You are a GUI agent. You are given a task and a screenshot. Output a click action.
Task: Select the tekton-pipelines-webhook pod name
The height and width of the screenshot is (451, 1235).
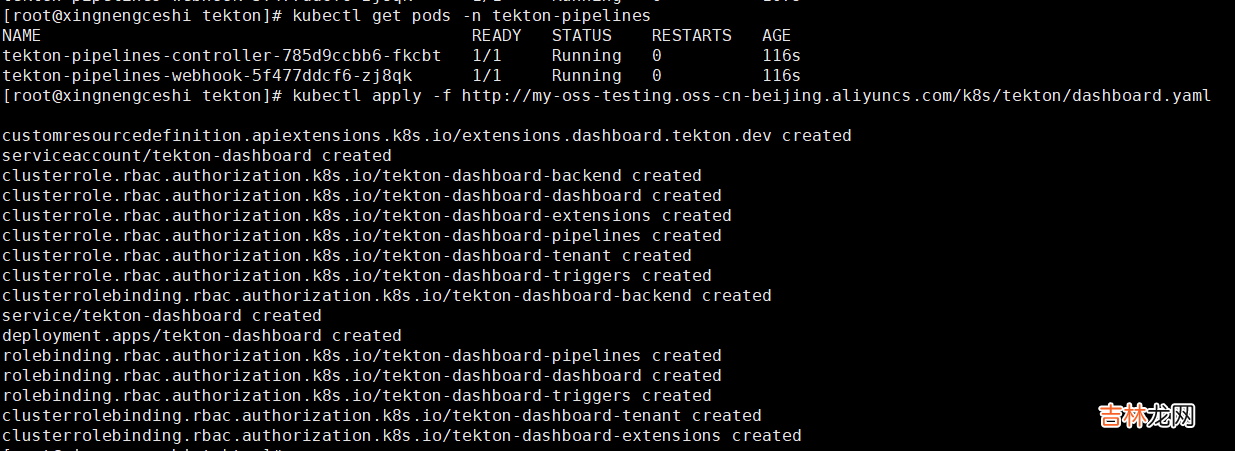click(206, 76)
